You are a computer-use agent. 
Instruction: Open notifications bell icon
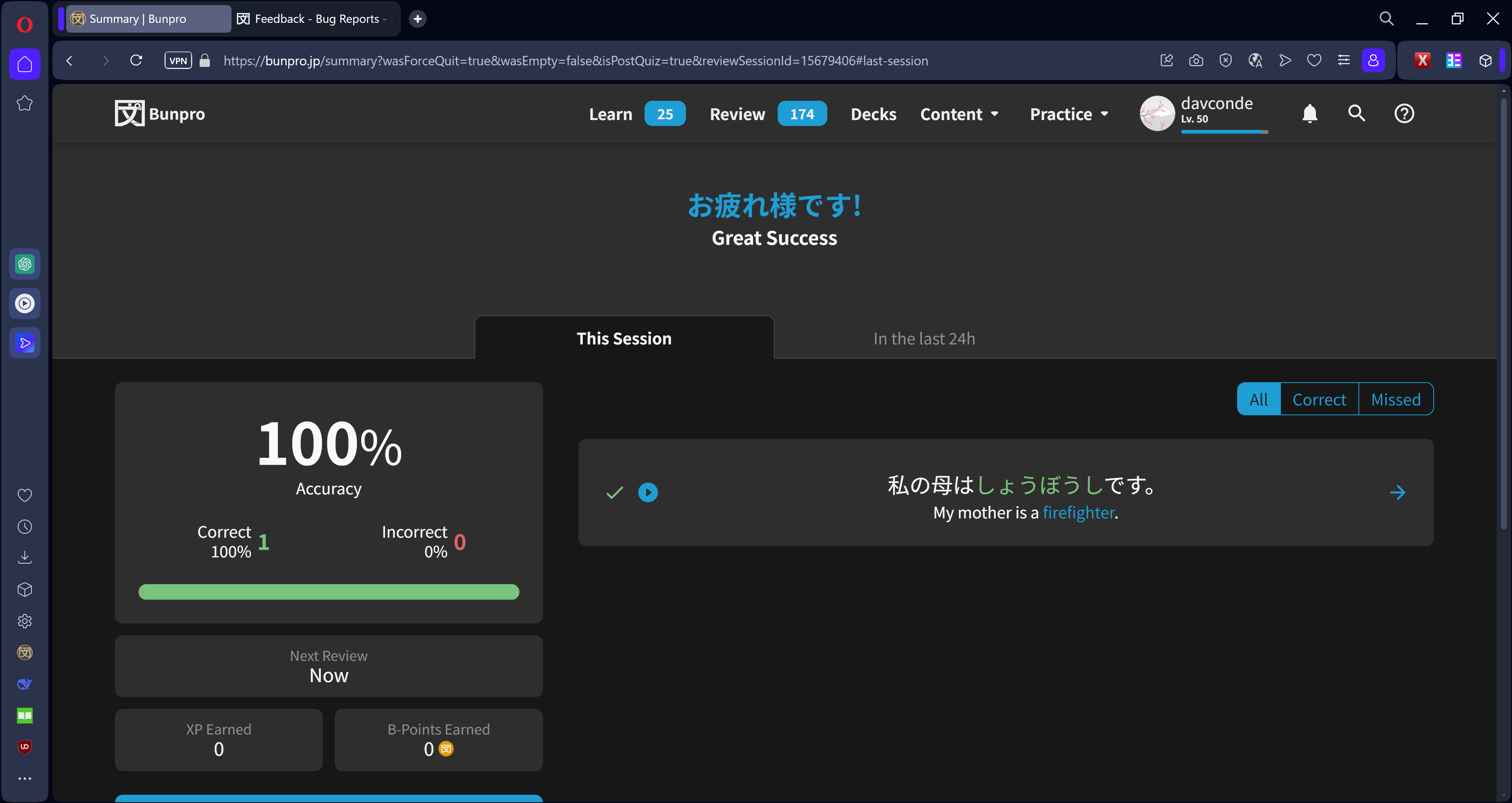pyautogui.click(x=1310, y=113)
